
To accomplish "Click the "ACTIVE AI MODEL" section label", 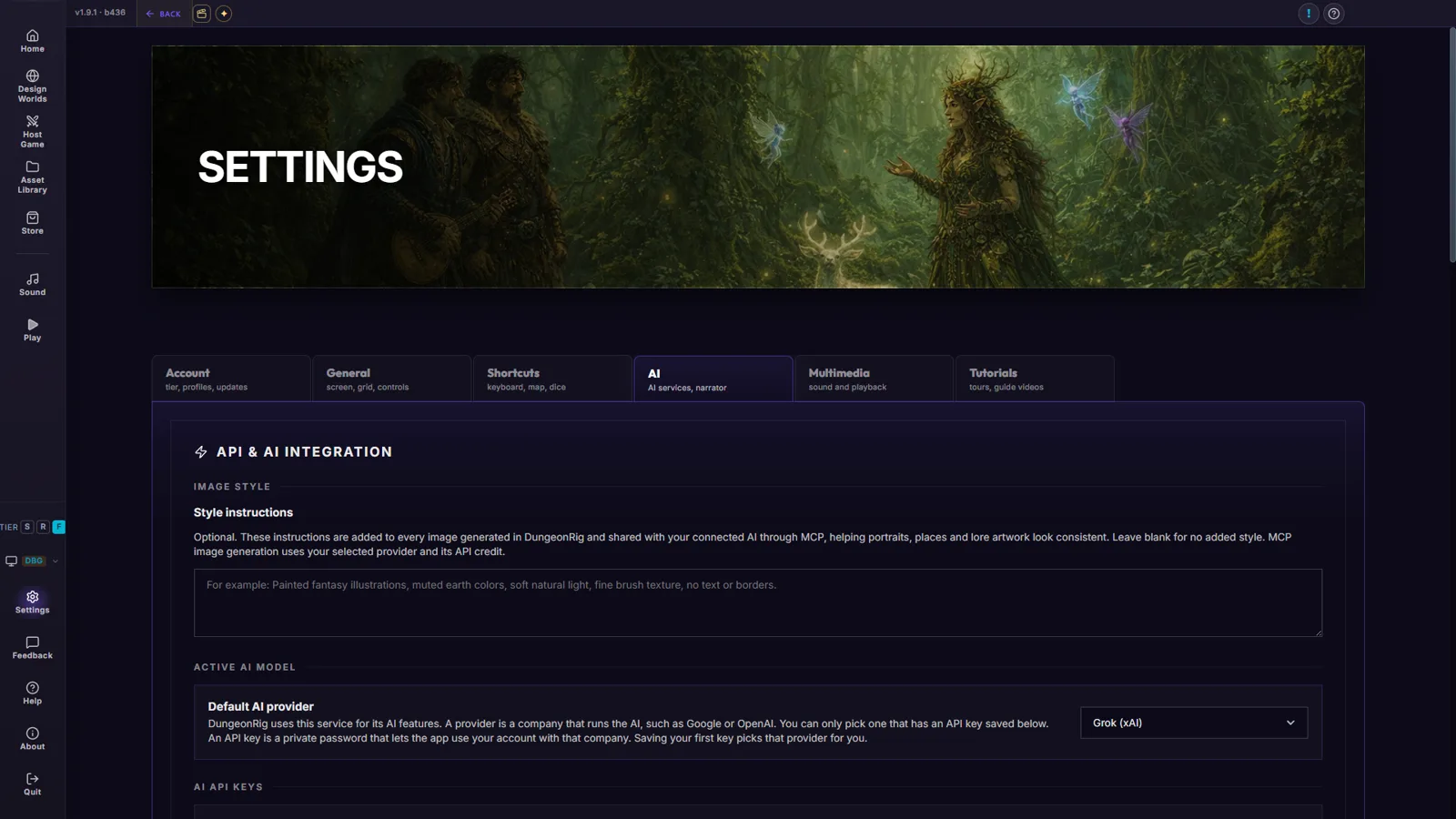I will (244, 667).
